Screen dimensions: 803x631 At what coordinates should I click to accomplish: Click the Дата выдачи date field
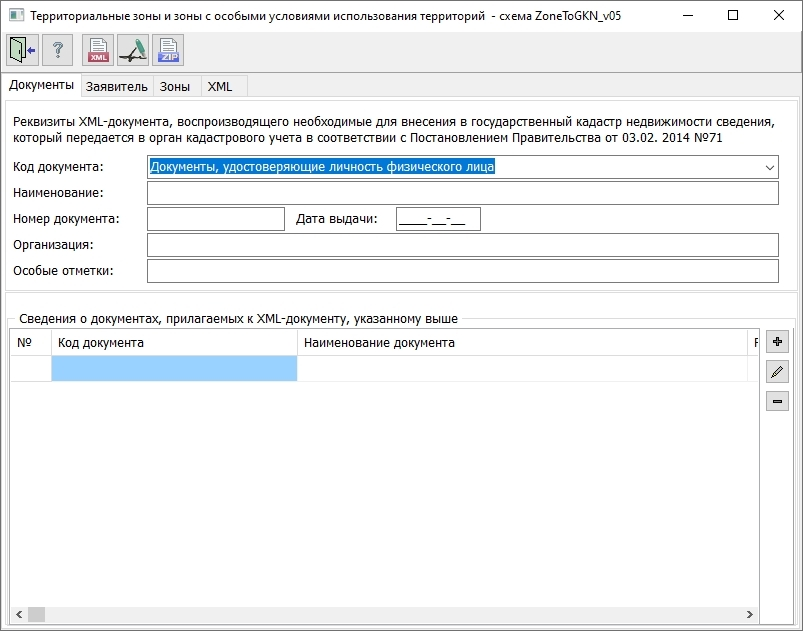click(438, 219)
